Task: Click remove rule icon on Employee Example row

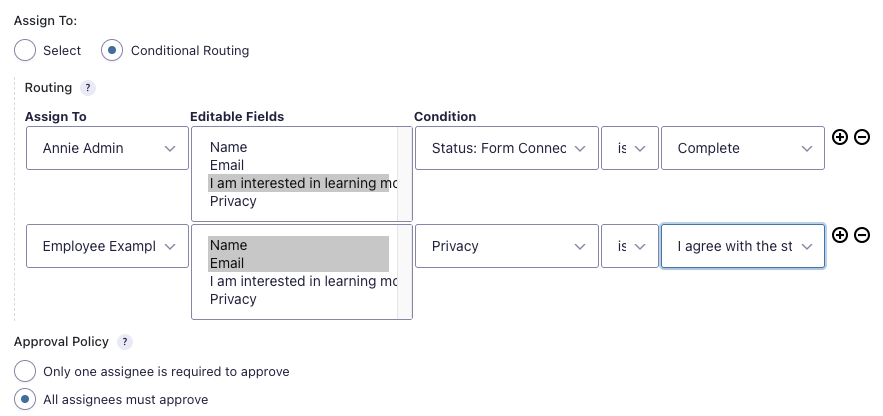Action: tap(861, 235)
